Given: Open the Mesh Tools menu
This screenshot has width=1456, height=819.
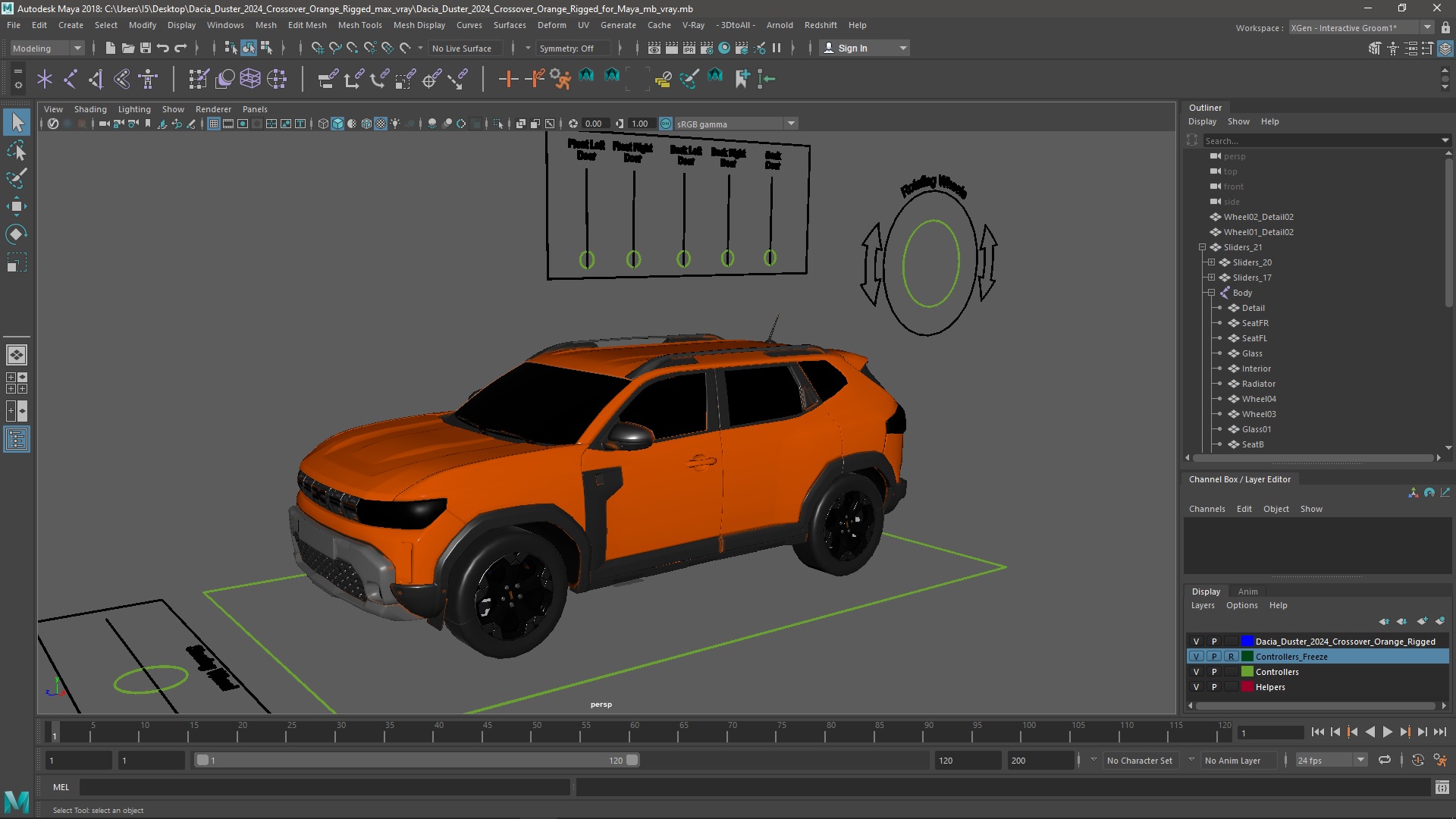Looking at the screenshot, I should coord(359,25).
